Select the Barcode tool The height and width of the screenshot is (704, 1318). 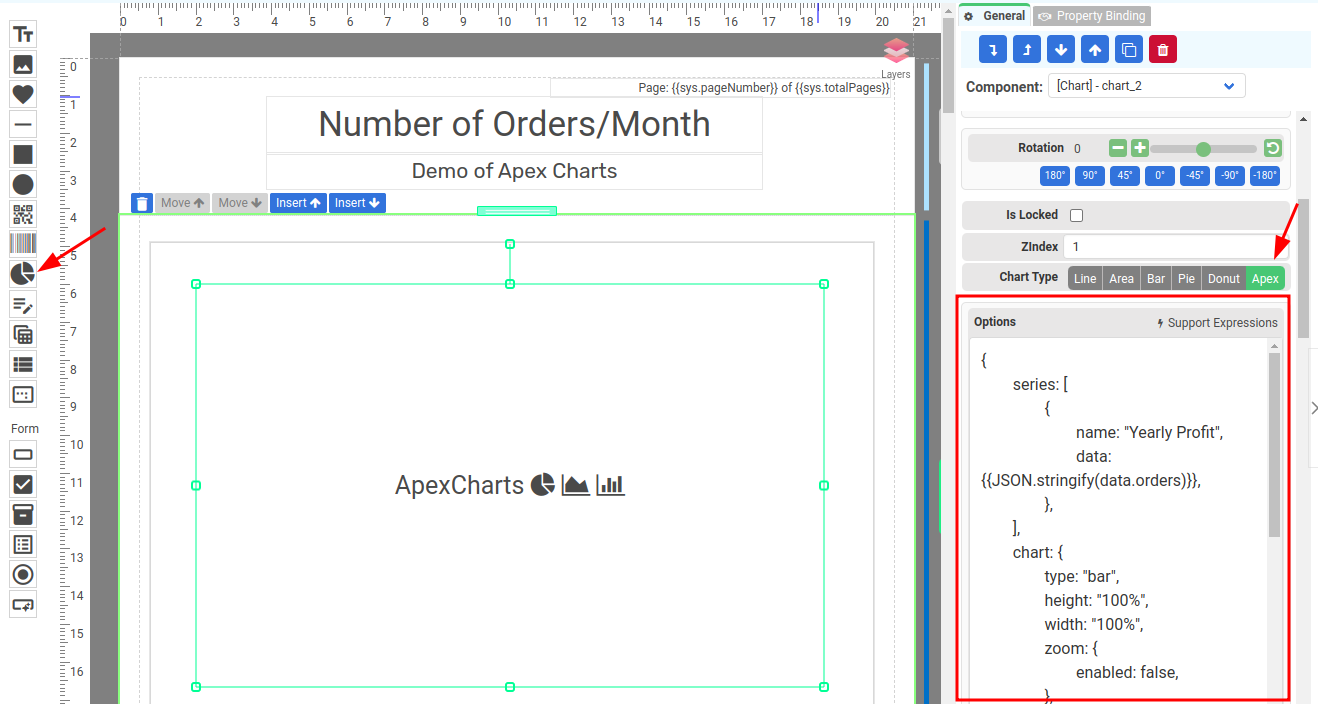(23, 243)
